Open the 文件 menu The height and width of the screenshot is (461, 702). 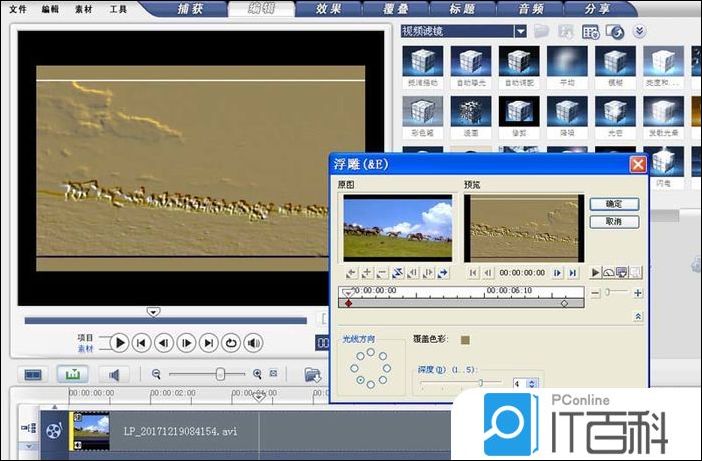point(18,10)
